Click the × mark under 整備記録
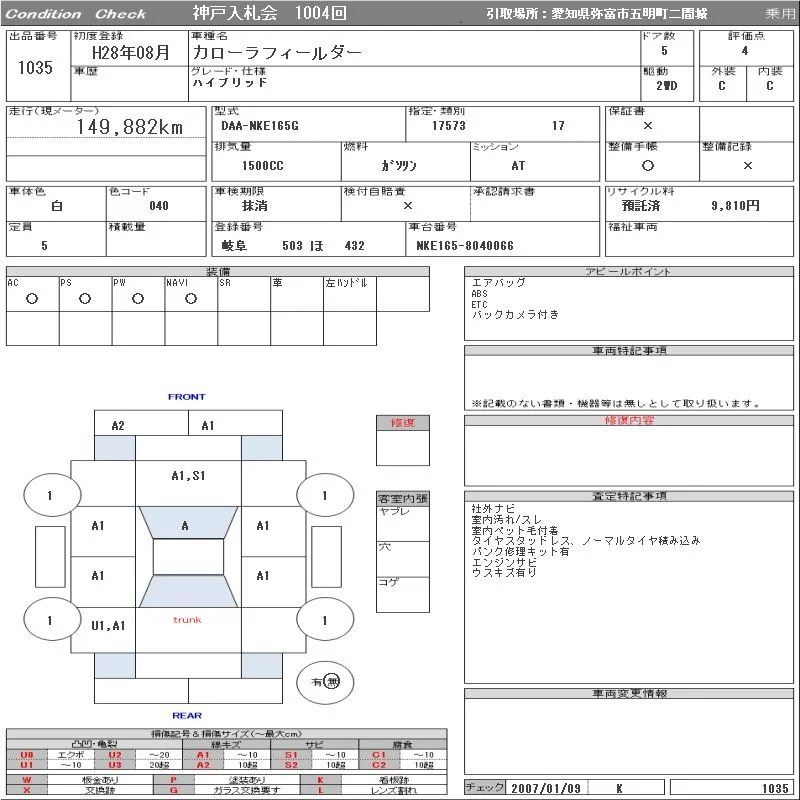 point(747,165)
